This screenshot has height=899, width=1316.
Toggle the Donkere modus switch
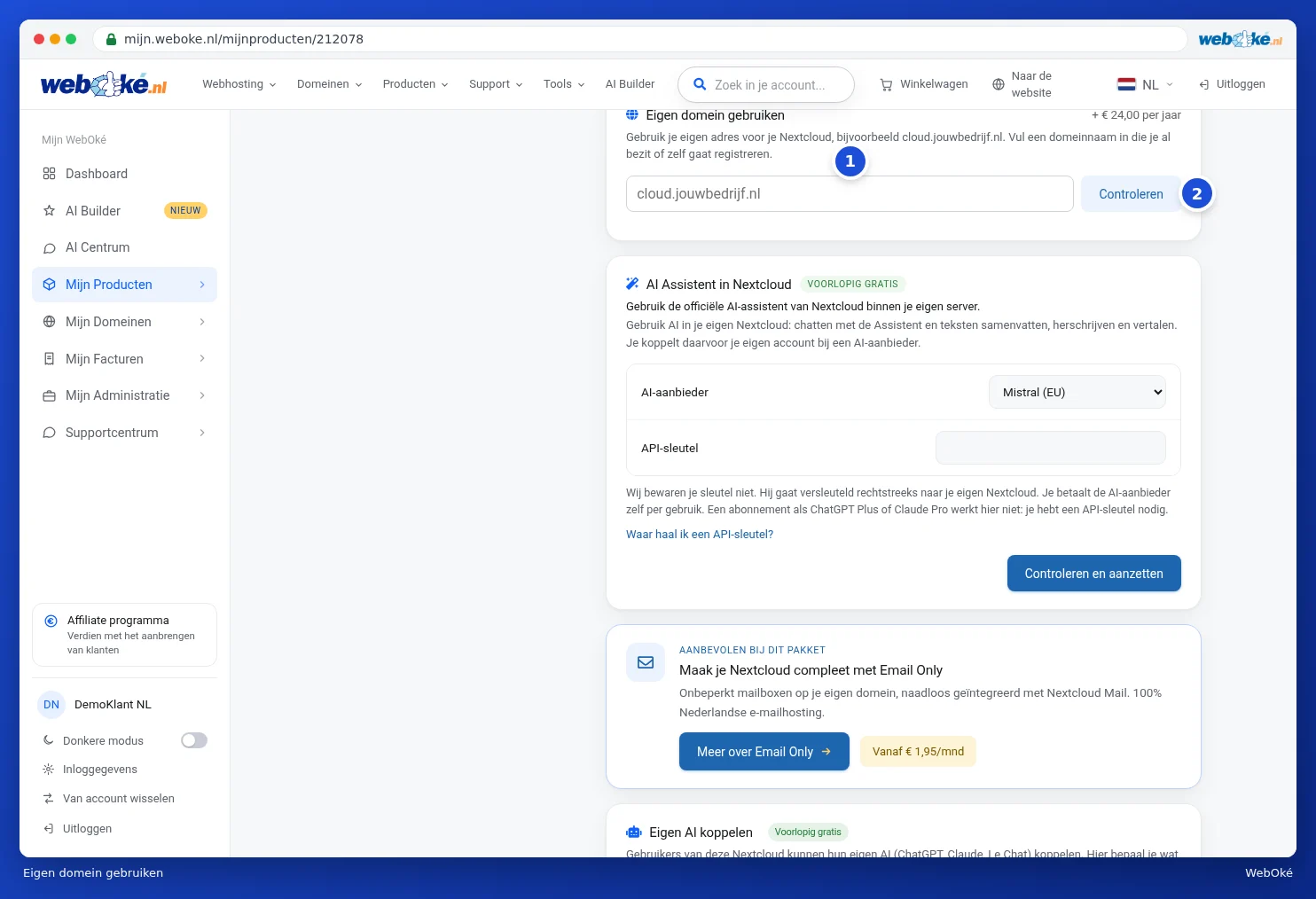pos(194,740)
